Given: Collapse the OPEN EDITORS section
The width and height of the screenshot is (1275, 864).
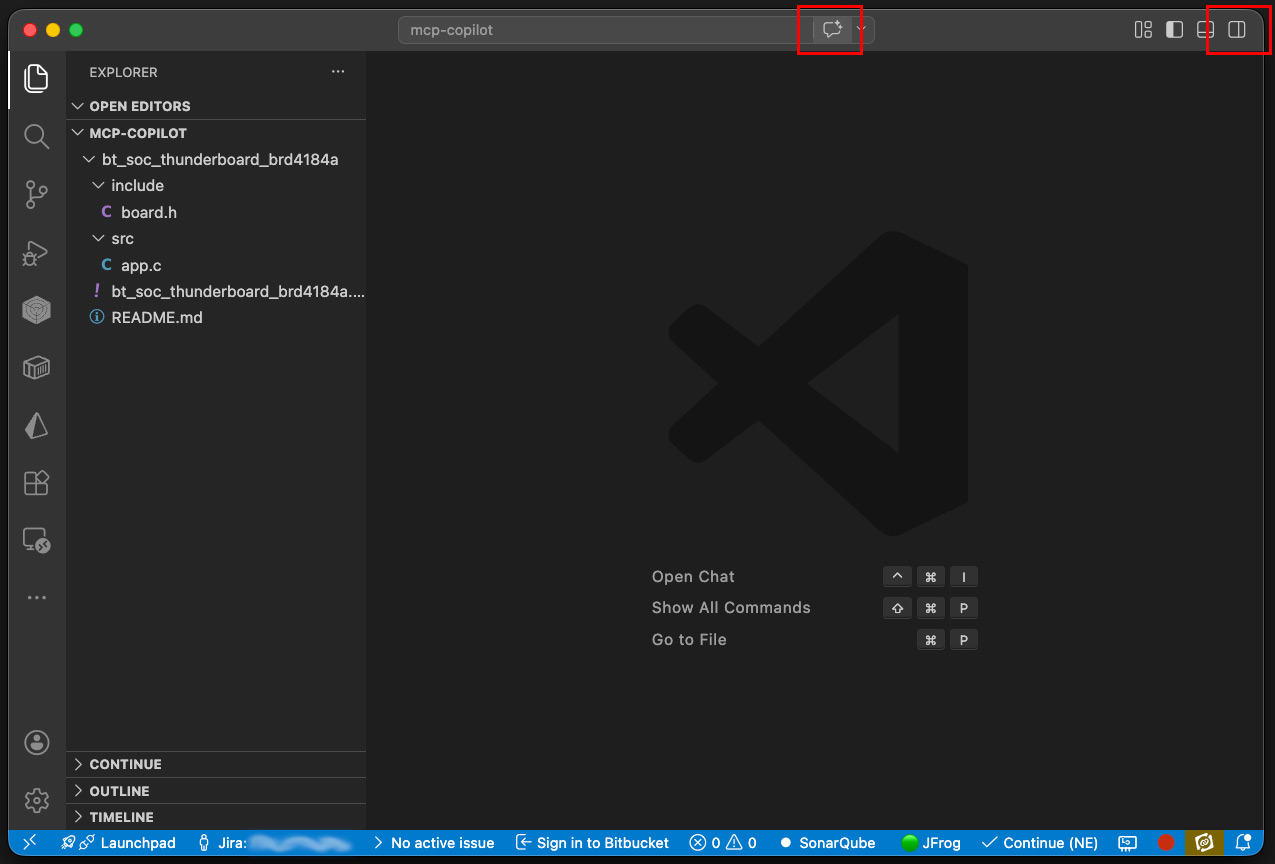Looking at the screenshot, I should click(216, 106).
